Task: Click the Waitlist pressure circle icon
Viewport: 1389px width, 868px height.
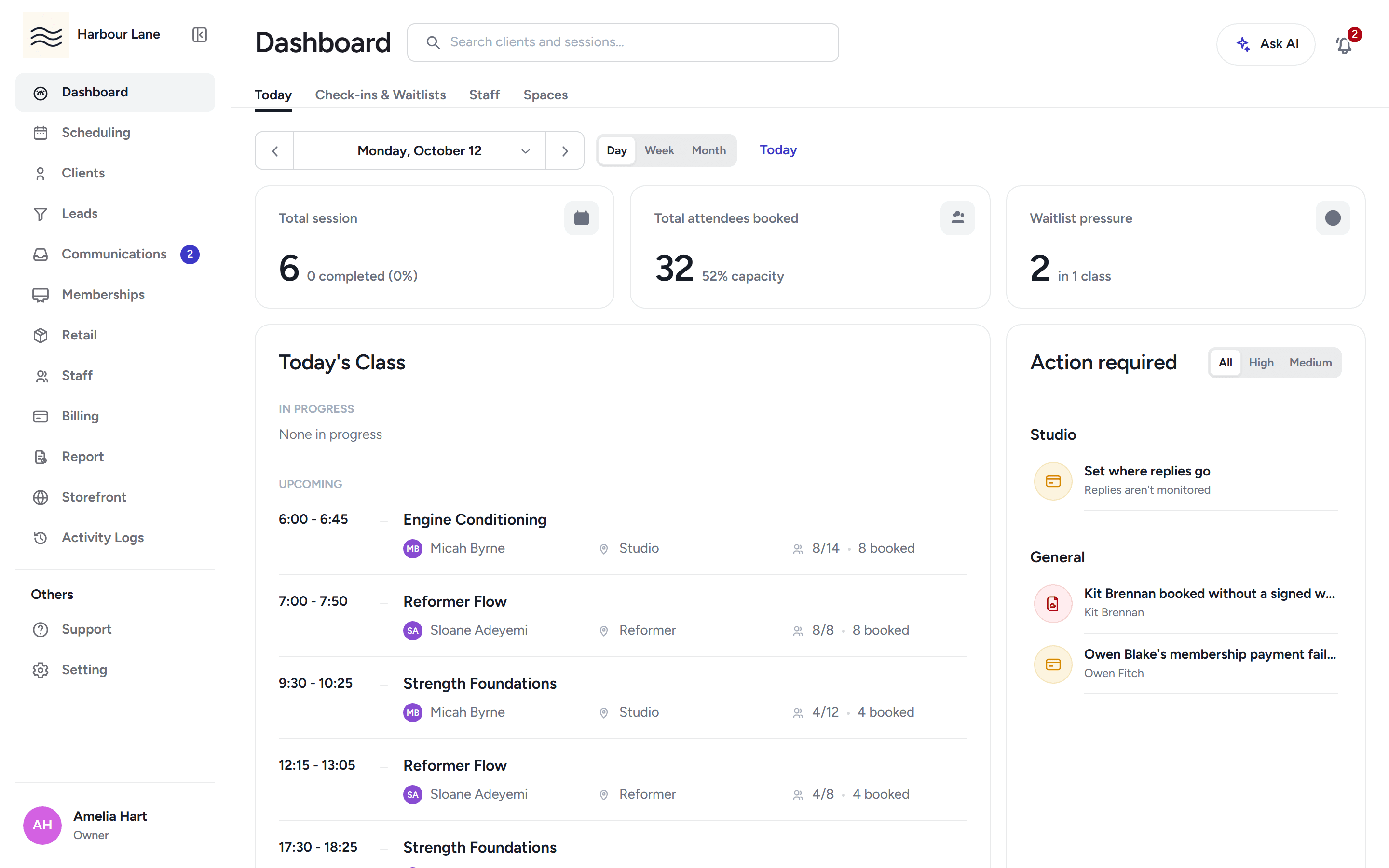Action: tap(1333, 218)
